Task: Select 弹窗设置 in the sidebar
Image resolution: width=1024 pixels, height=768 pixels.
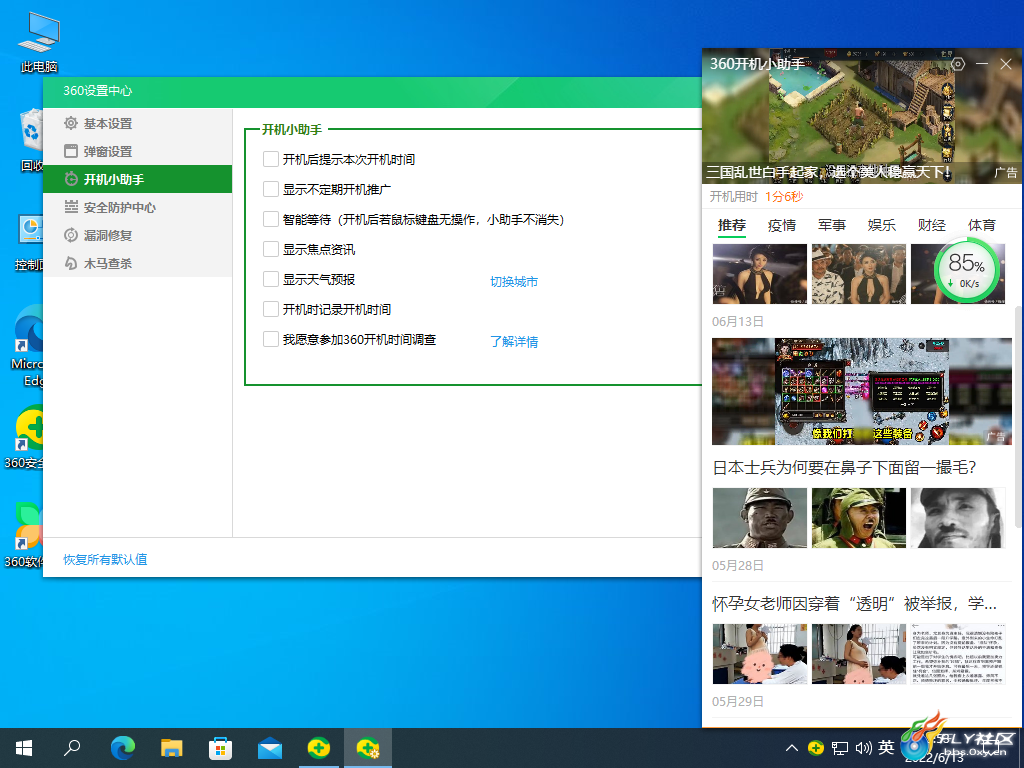Action: tap(137, 151)
